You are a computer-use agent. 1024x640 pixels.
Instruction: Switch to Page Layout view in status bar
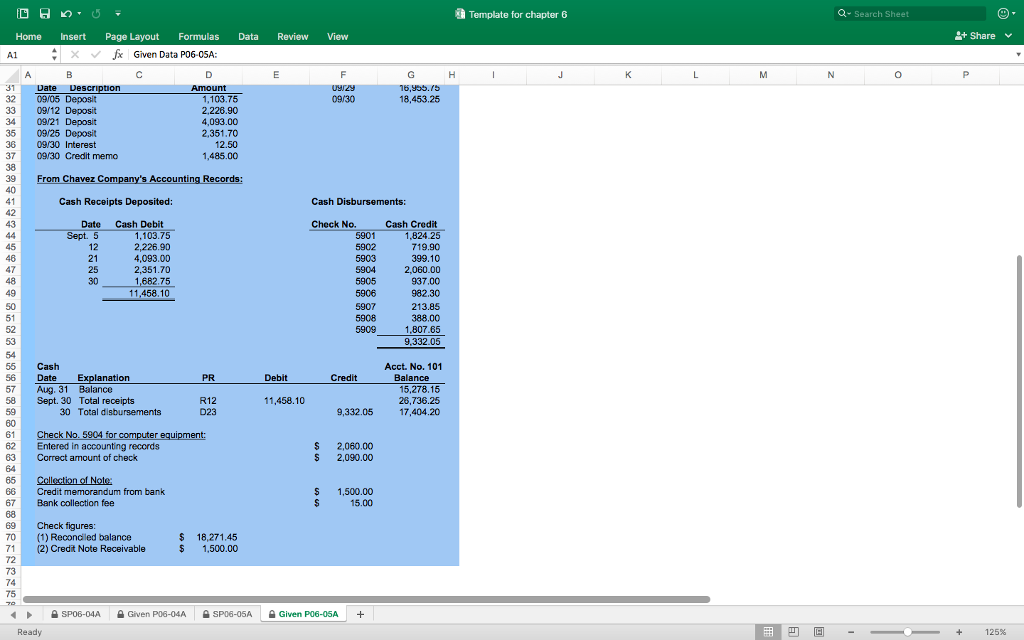coord(794,632)
